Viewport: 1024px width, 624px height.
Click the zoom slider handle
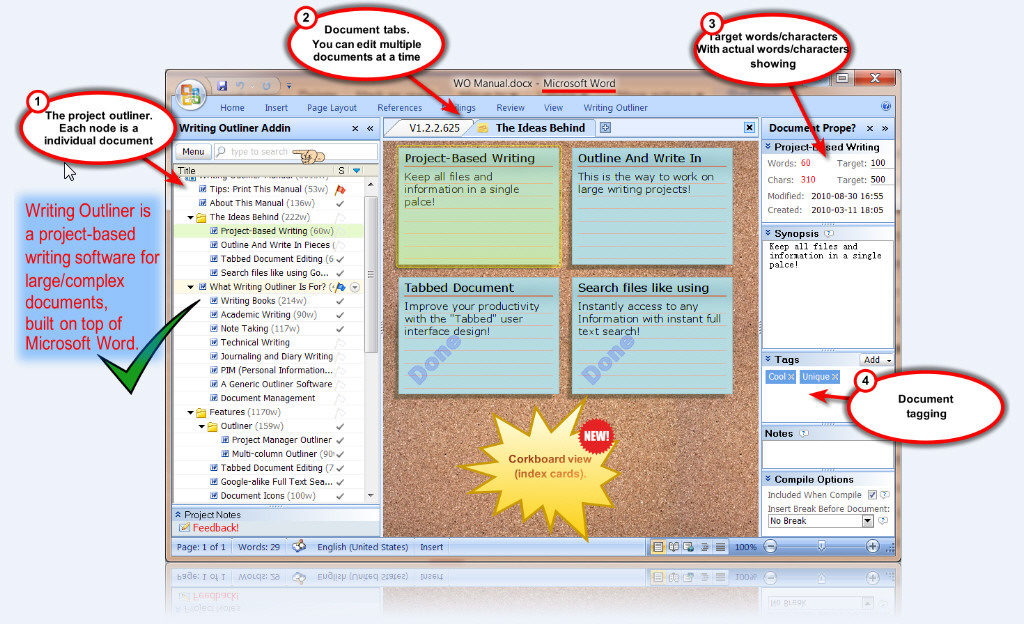click(x=822, y=546)
